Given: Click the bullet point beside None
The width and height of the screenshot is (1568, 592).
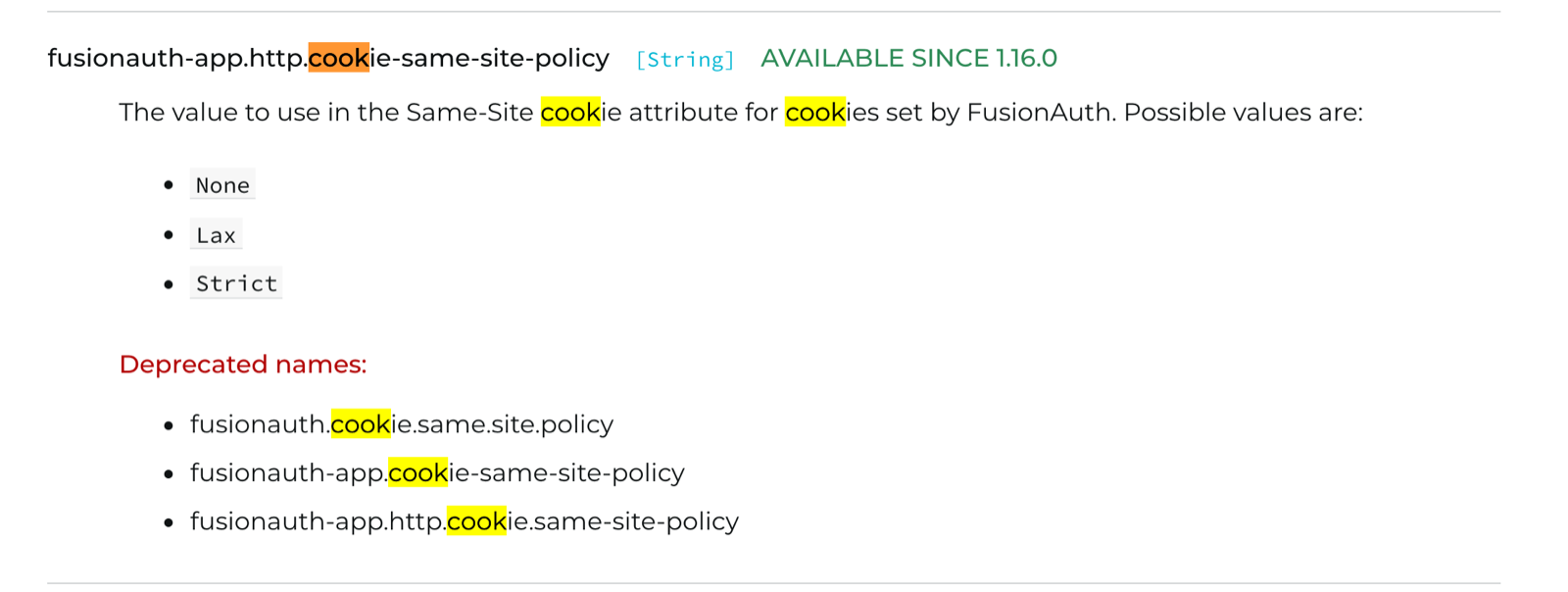Looking at the screenshot, I should tap(169, 184).
